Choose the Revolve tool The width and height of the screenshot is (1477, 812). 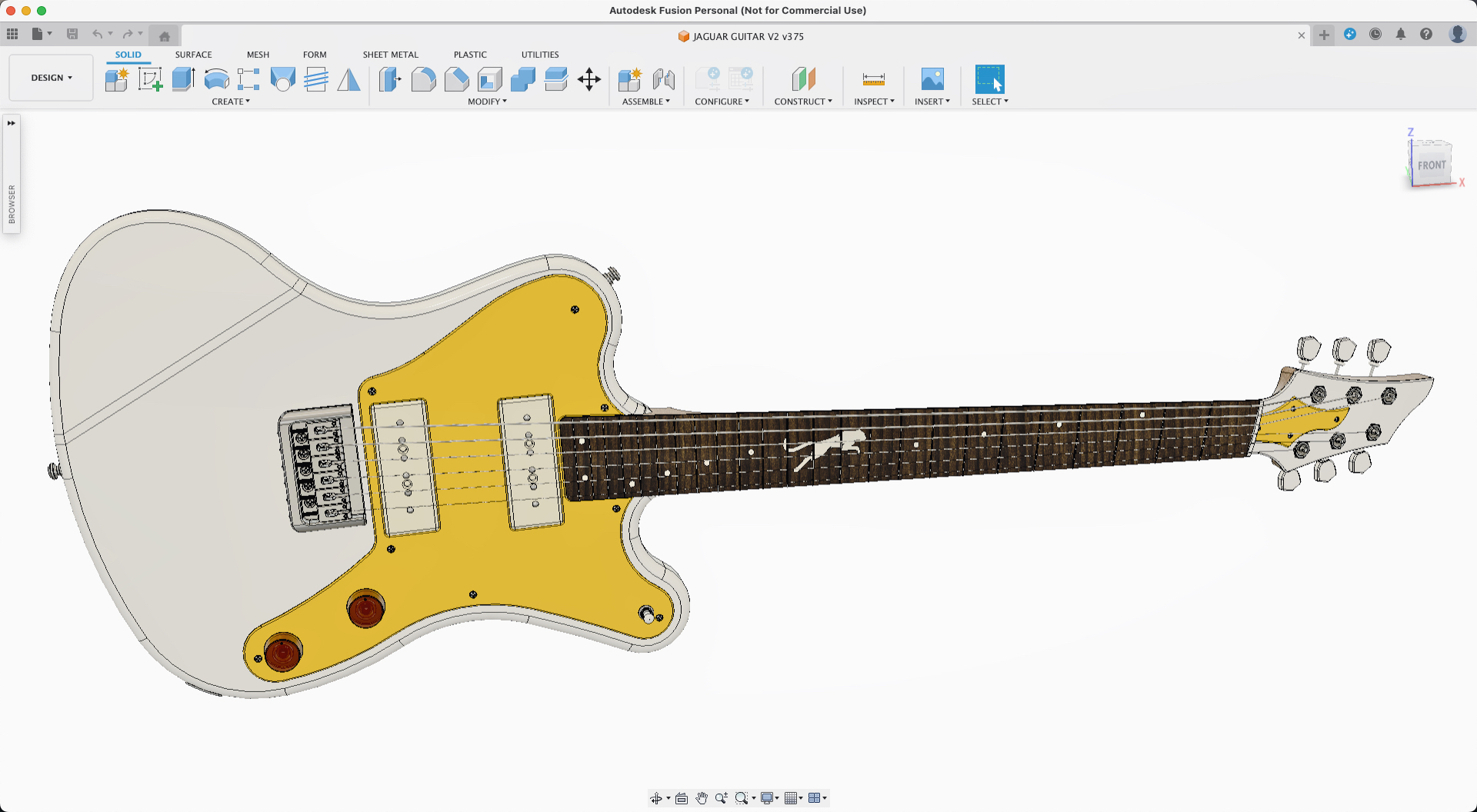pos(216,79)
